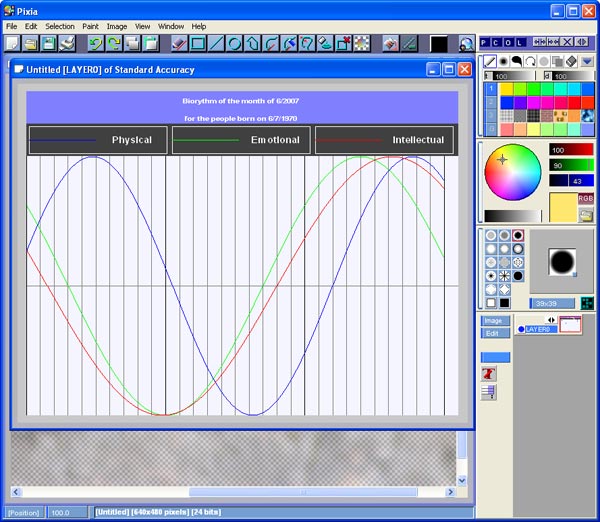The image size is (600, 522).
Task: Select the rectangle shape tool
Action: (x=197, y=43)
